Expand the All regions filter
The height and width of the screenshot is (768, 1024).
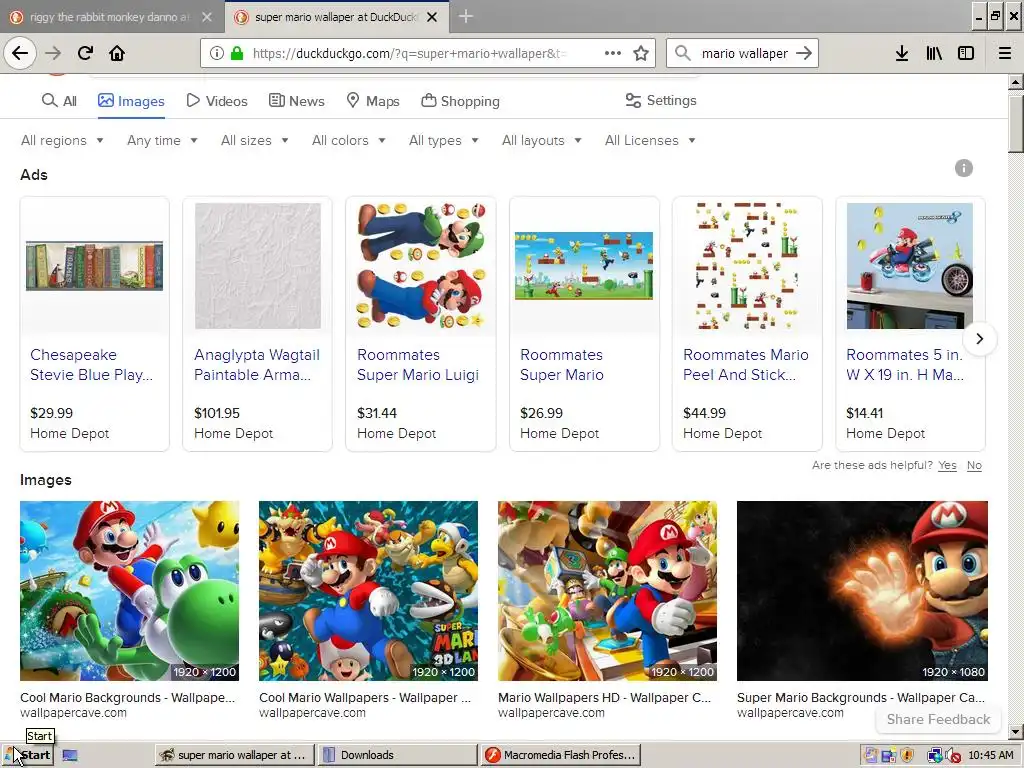[62, 140]
